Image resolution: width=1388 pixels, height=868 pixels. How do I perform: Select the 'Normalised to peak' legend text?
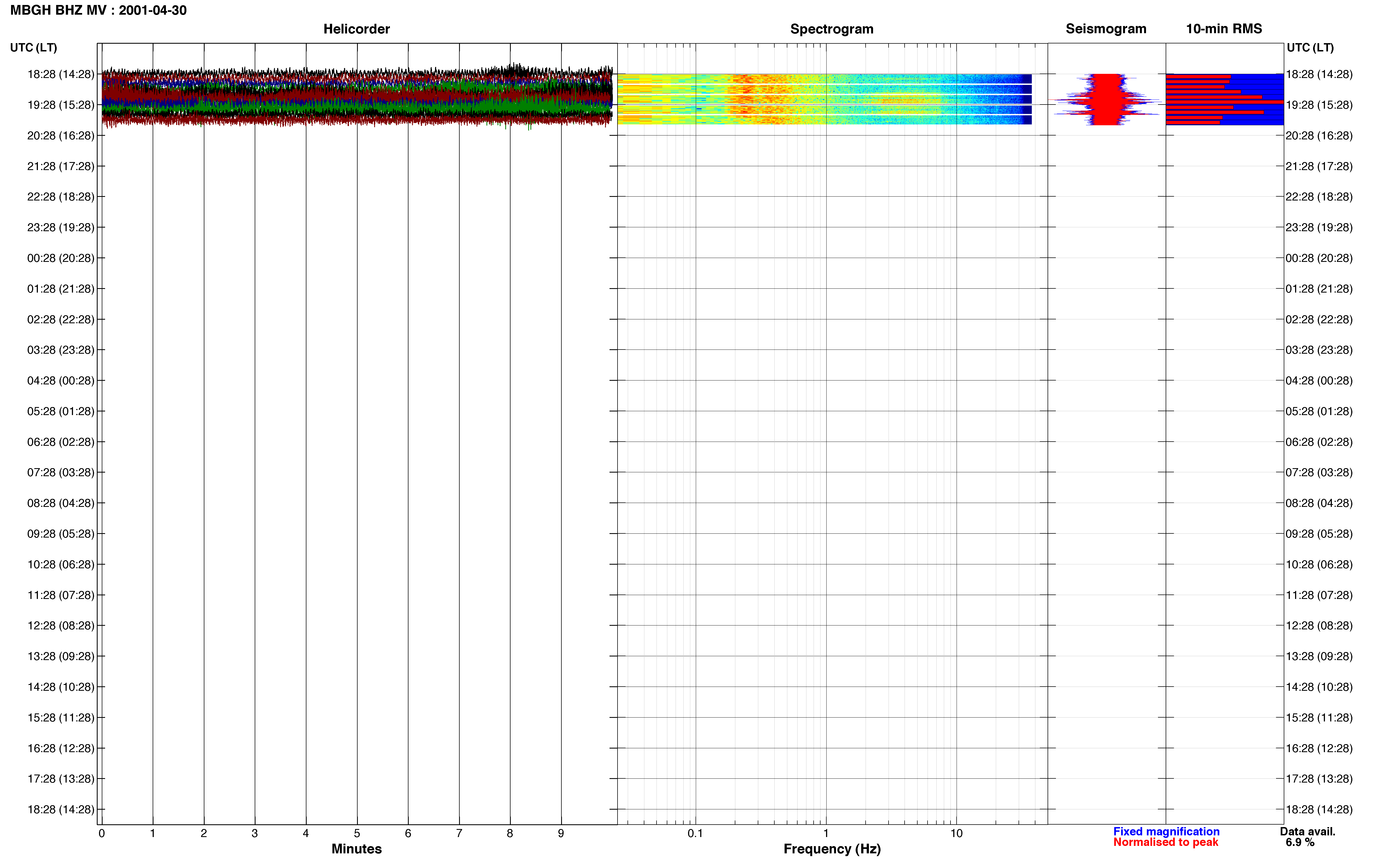[x=1165, y=842]
